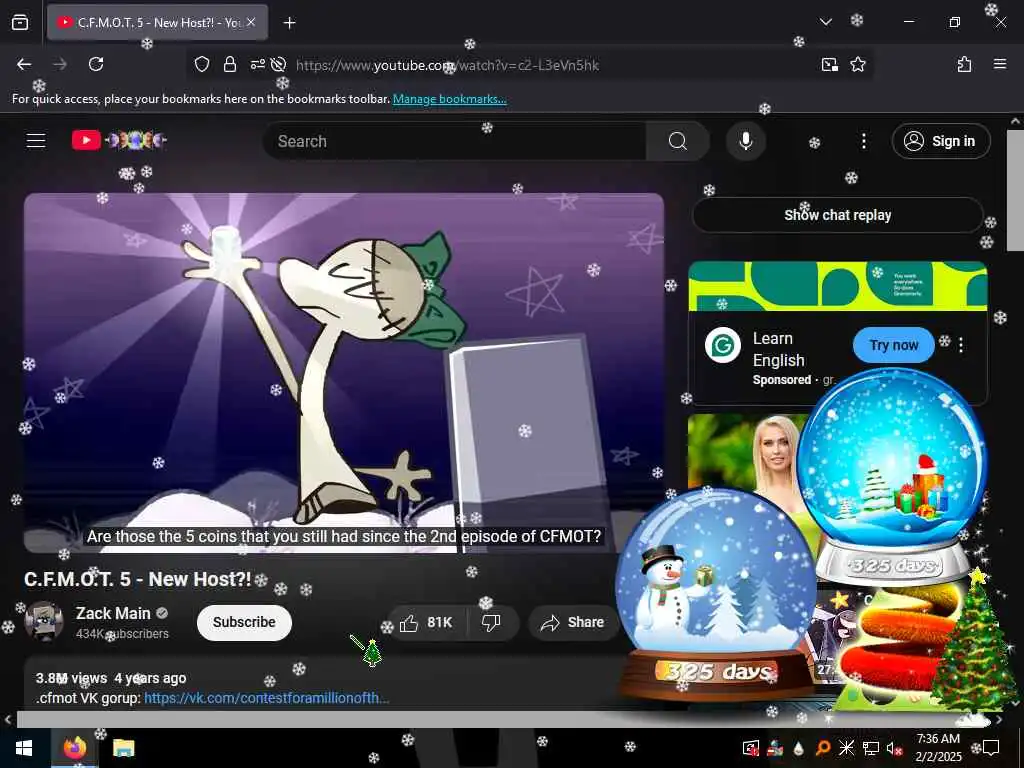1024x768 pixels.
Task: Click the snowflake asterisk tray icon
Action: coord(846,748)
